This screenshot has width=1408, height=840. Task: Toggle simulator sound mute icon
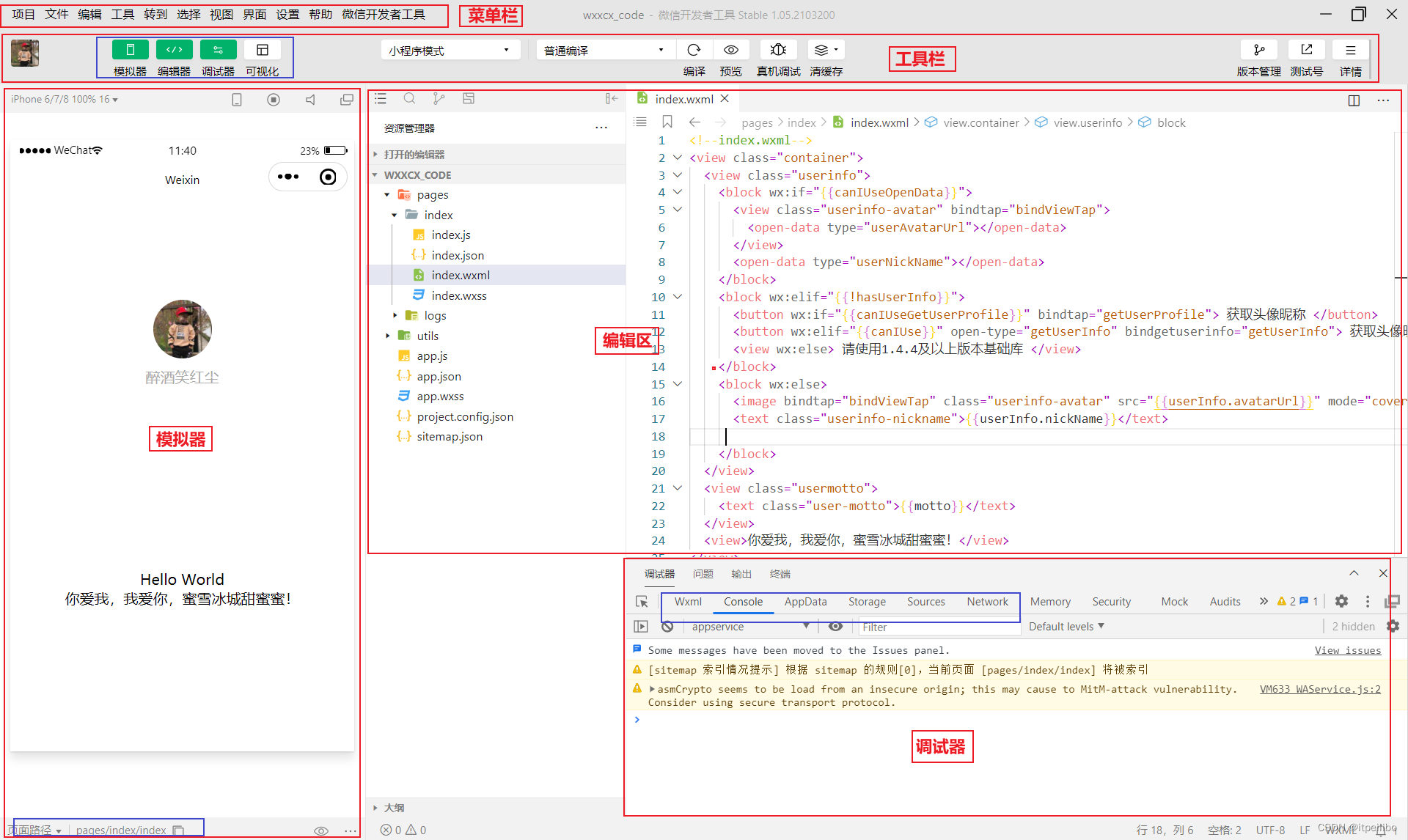coord(310,100)
